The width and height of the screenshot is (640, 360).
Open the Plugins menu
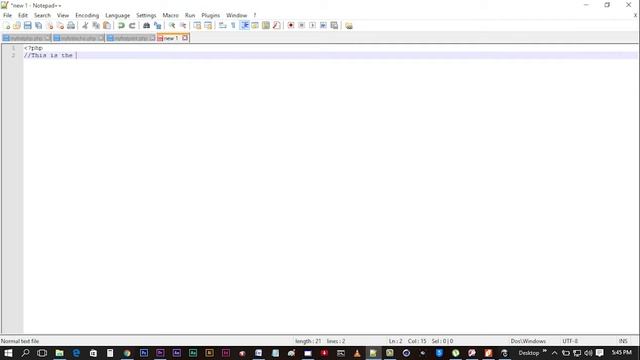point(210,15)
